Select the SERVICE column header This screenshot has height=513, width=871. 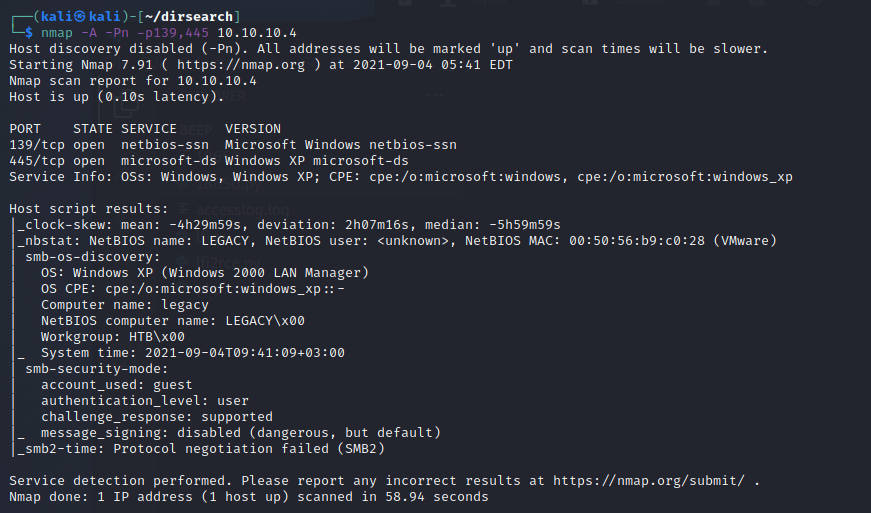[149, 129]
